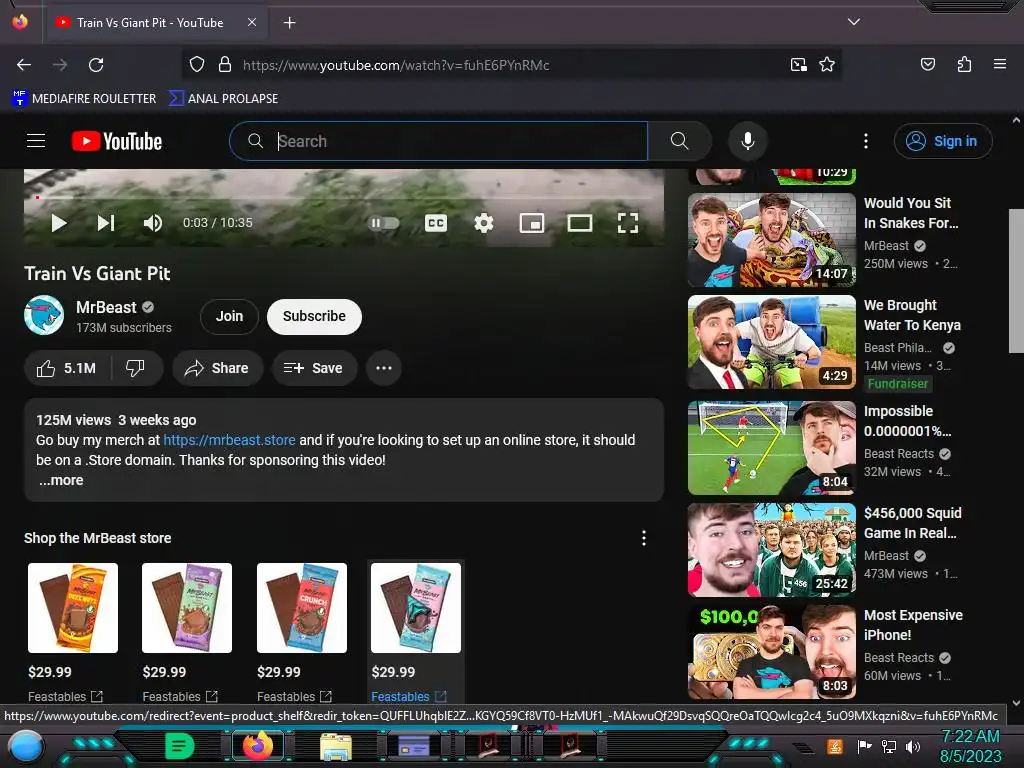Viewport: 1024px width, 768px height.
Task: Focus the YouTube search field
Action: click(x=438, y=141)
